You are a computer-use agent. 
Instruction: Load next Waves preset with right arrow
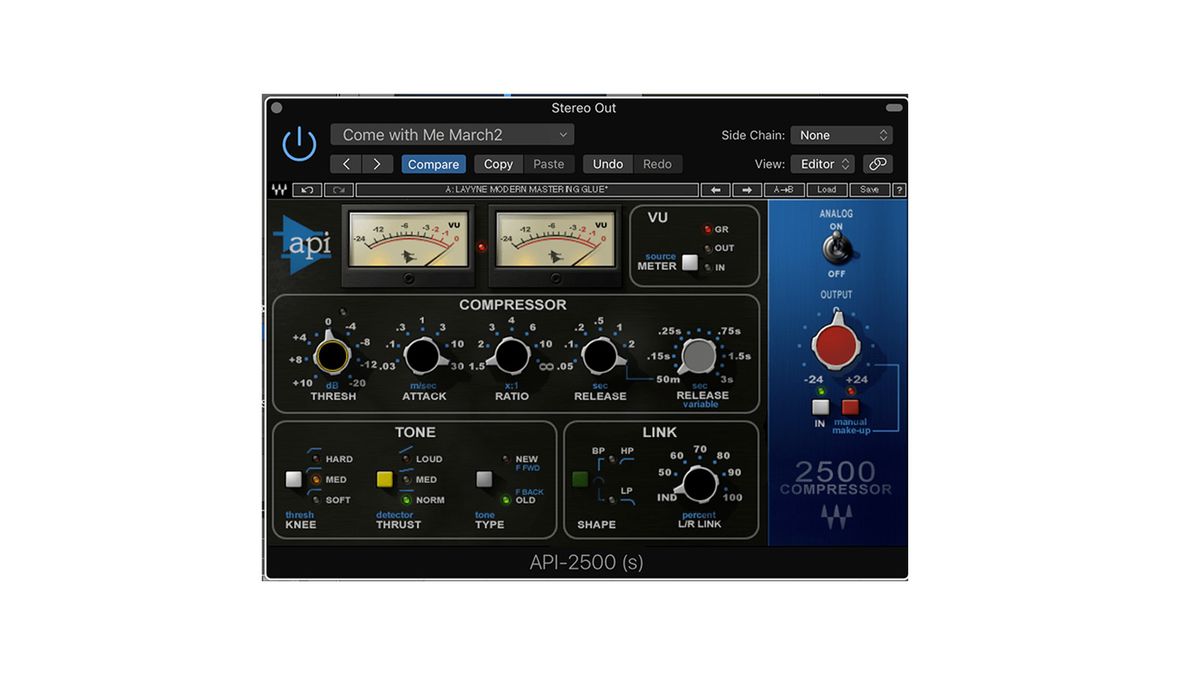point(747,190)
